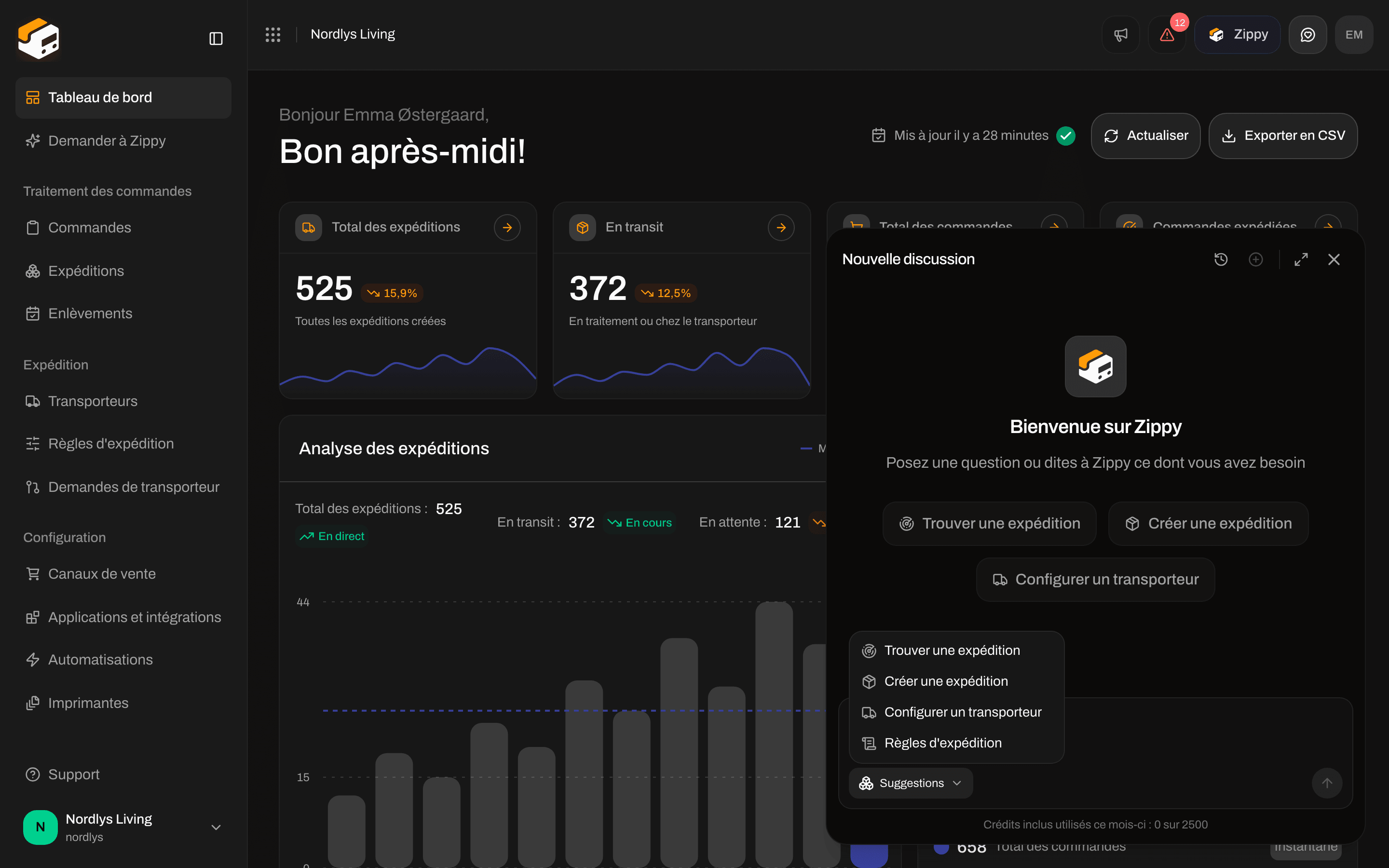Close the Nouvelle discussion panel
Screen dimensions: 1389x868
(x=1334, y=259)
